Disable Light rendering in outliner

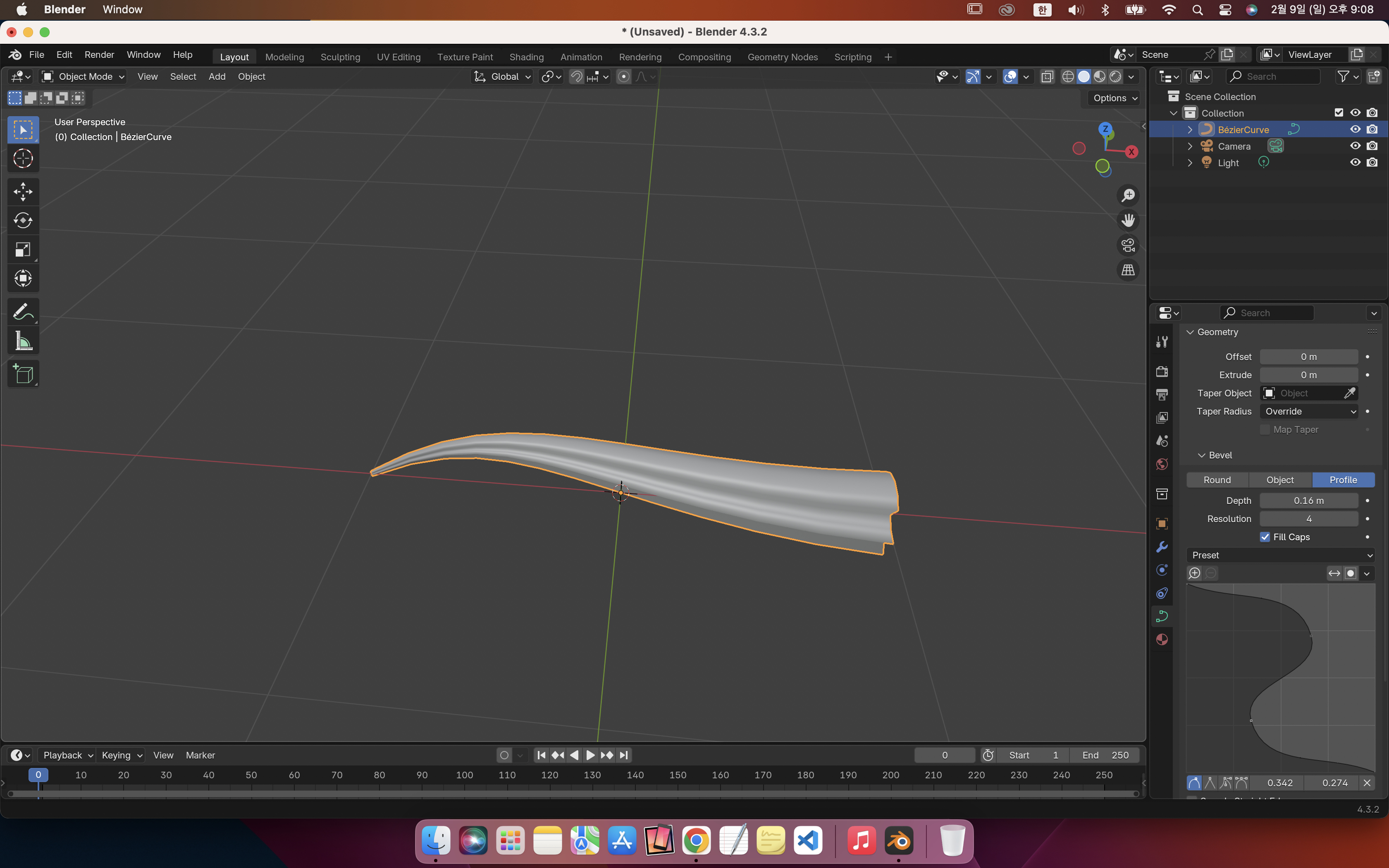[1372, 162]
